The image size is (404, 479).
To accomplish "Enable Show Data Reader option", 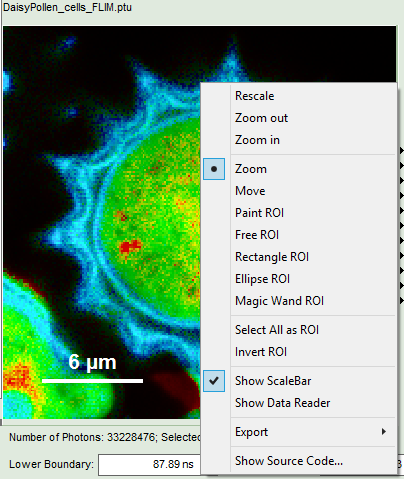I will click(x=282, y=403).
